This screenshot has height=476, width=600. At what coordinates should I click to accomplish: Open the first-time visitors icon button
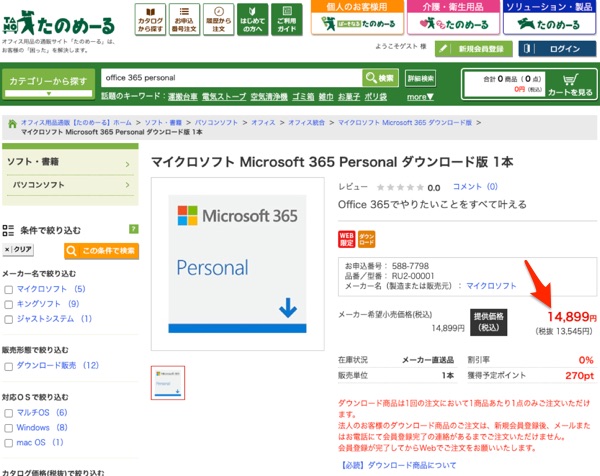pos(253,20)
